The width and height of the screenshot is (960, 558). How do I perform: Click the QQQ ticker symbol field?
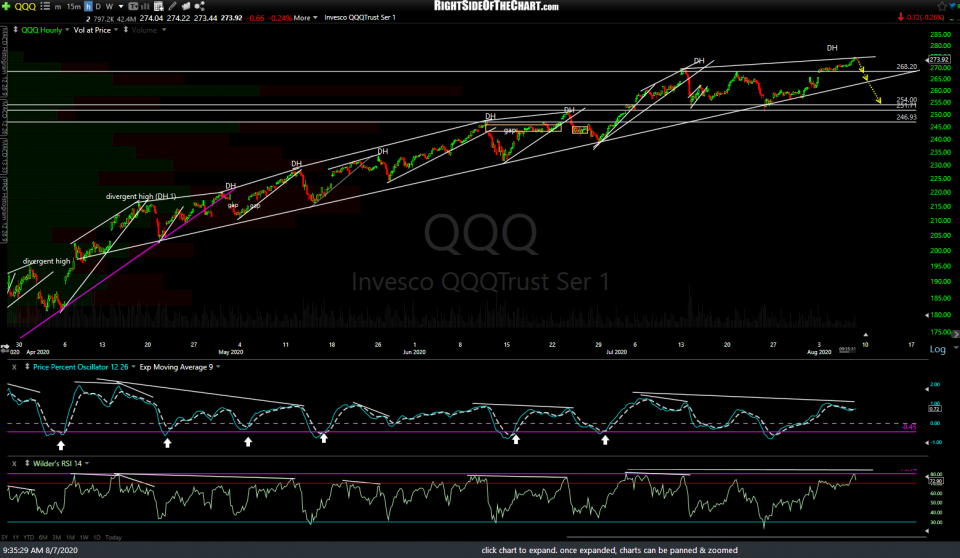pos(25,7)
